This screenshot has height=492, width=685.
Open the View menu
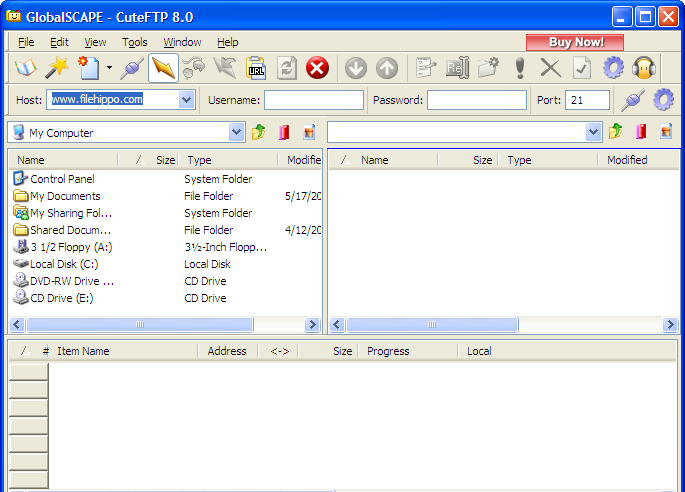click(x=95, y=42)
